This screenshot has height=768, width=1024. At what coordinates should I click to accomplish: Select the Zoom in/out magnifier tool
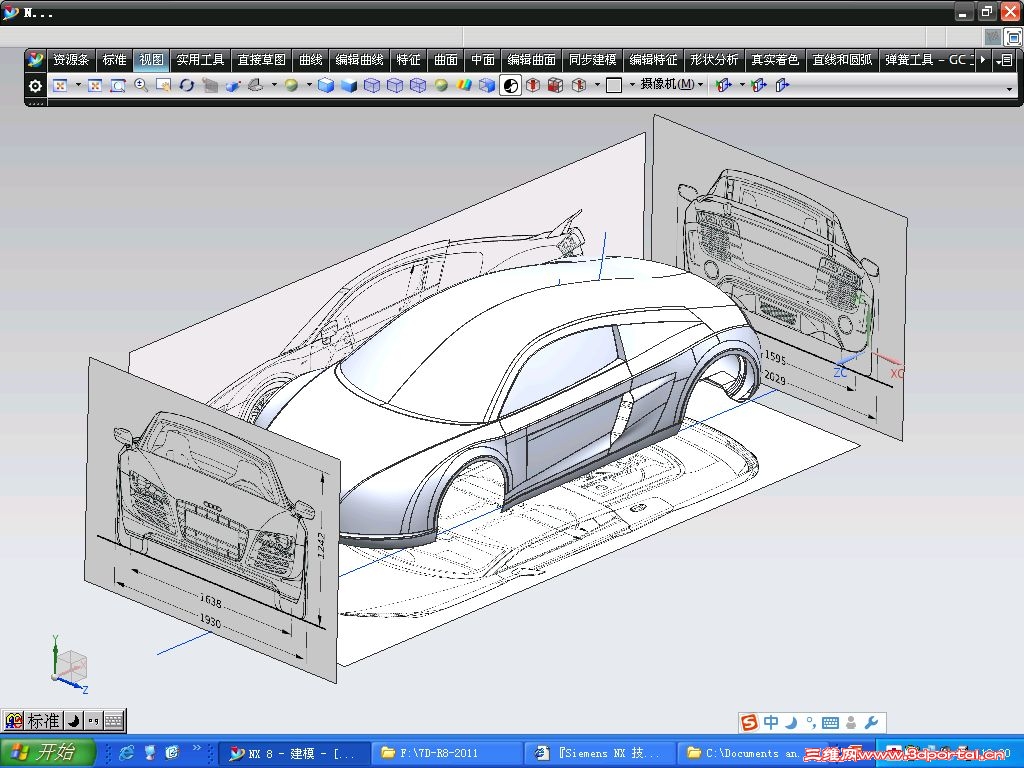pyautogui.click(x=141, y=86)
